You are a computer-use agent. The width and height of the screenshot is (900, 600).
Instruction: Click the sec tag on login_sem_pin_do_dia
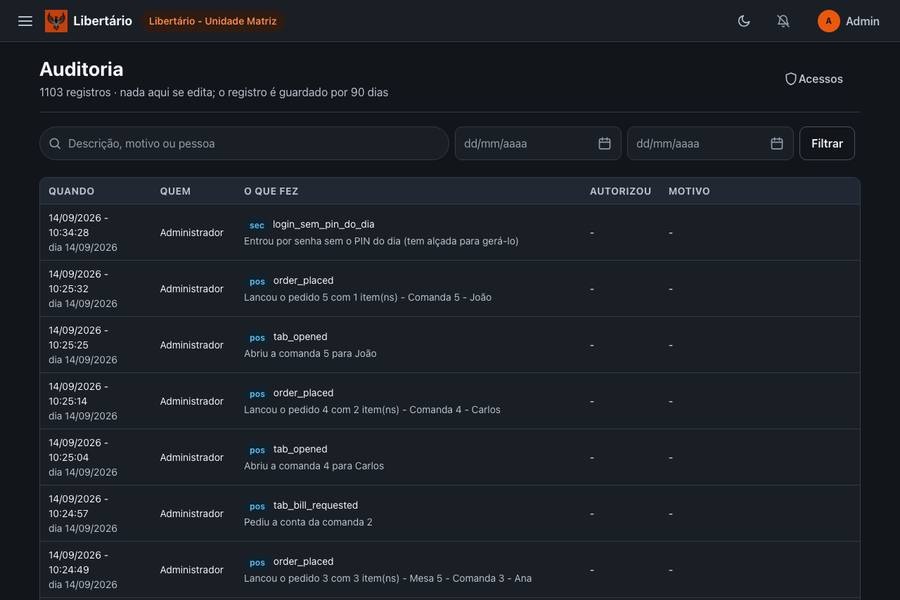257,225
